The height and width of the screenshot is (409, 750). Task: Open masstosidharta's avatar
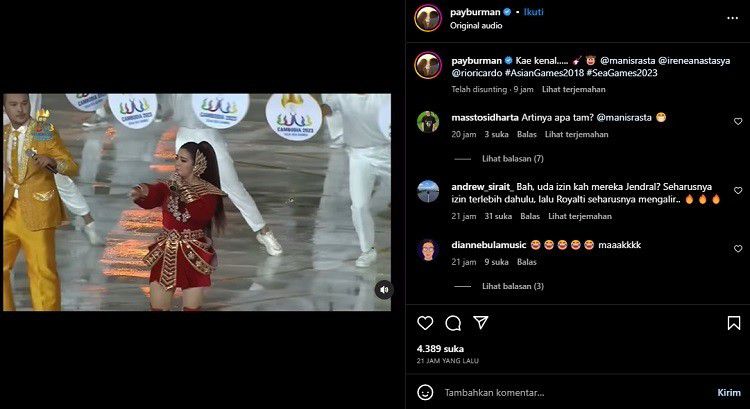(428, 121)
